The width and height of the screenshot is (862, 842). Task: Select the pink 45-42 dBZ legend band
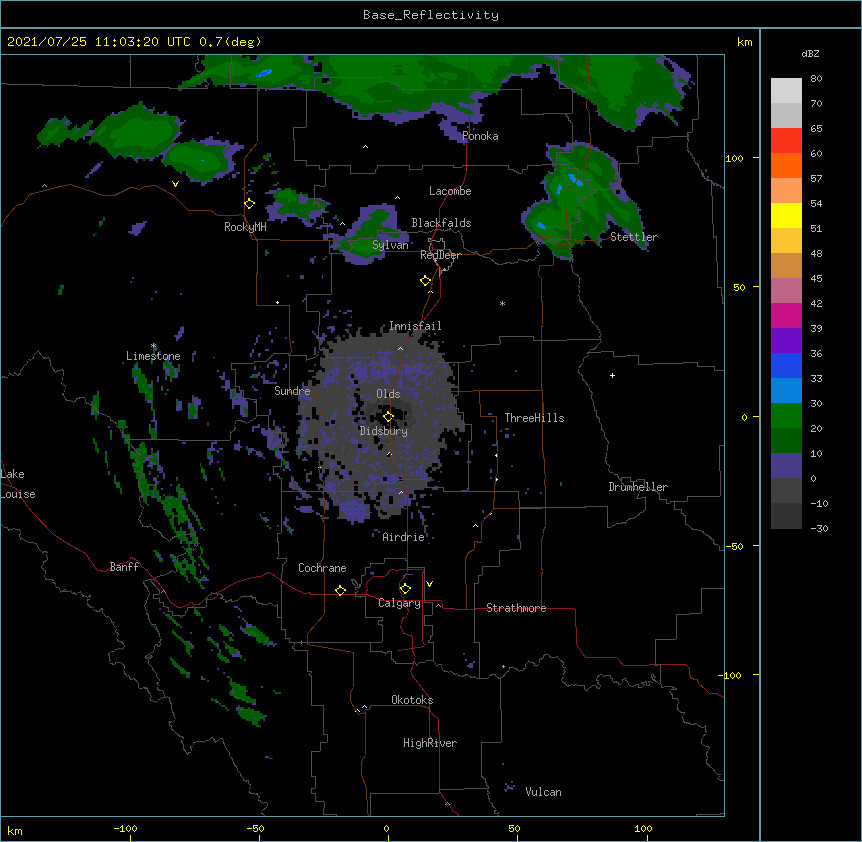click(786, 290)
